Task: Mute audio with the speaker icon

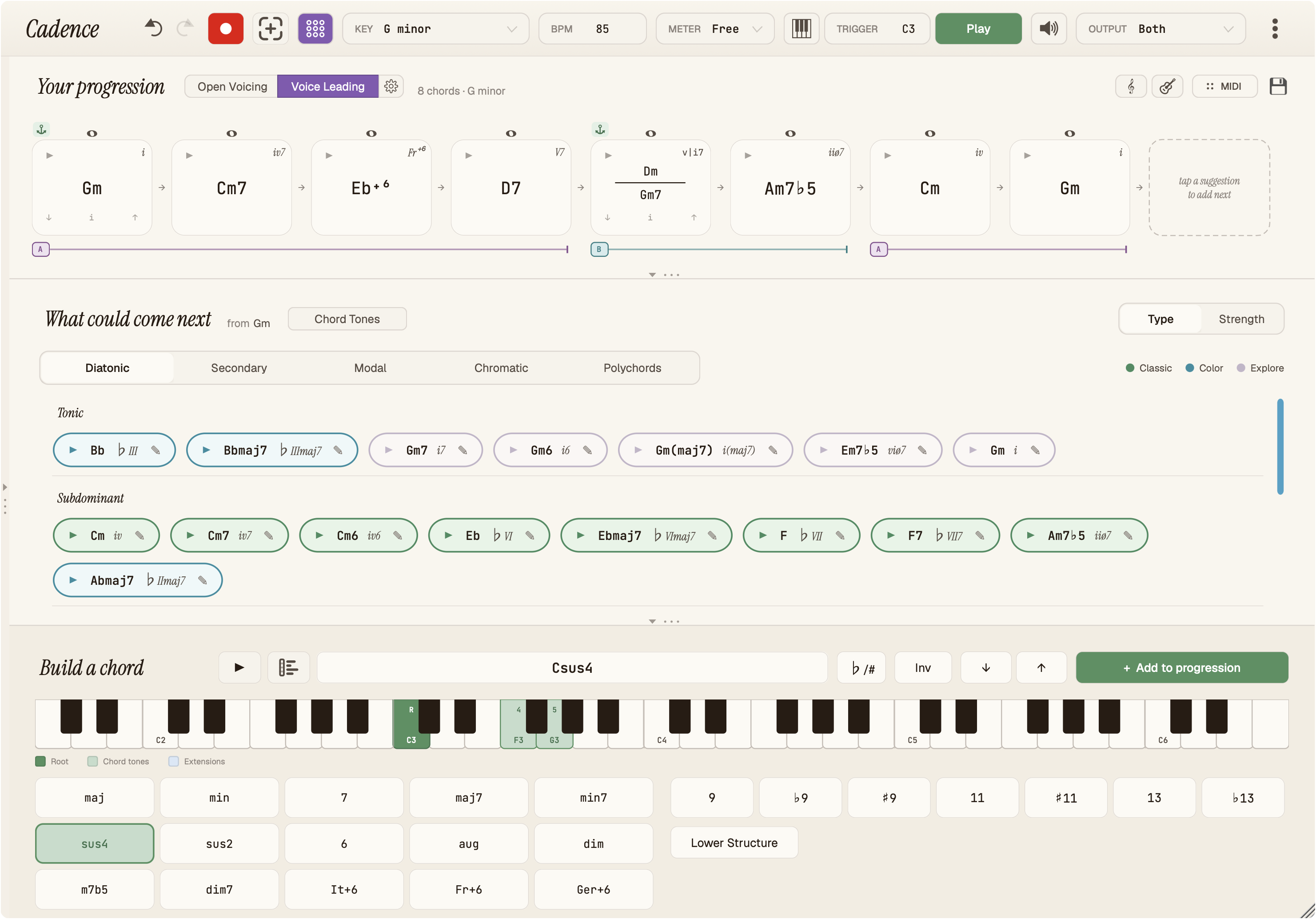Action: 1049,29
